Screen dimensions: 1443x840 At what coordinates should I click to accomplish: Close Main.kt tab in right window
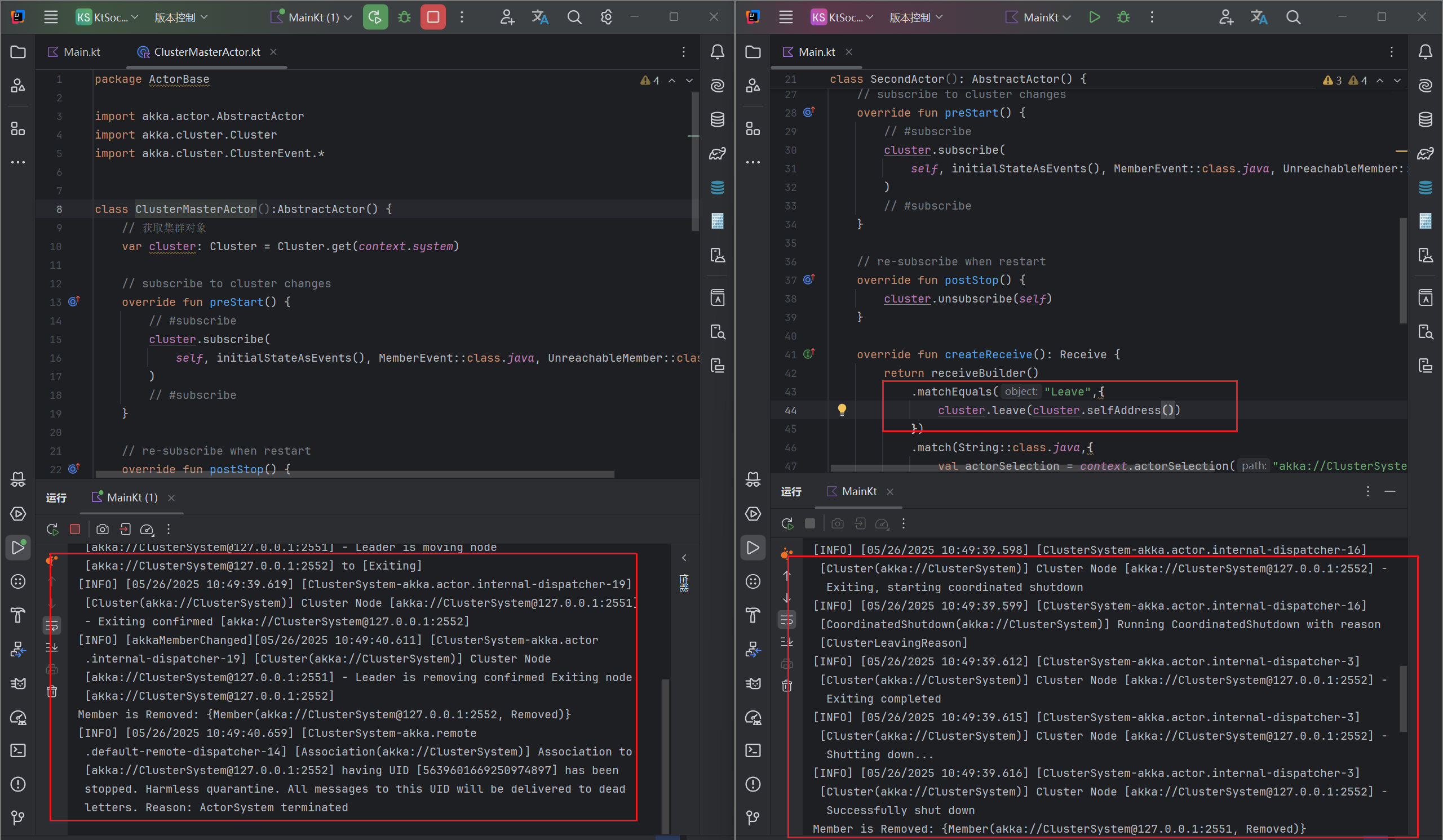point(849,51)
